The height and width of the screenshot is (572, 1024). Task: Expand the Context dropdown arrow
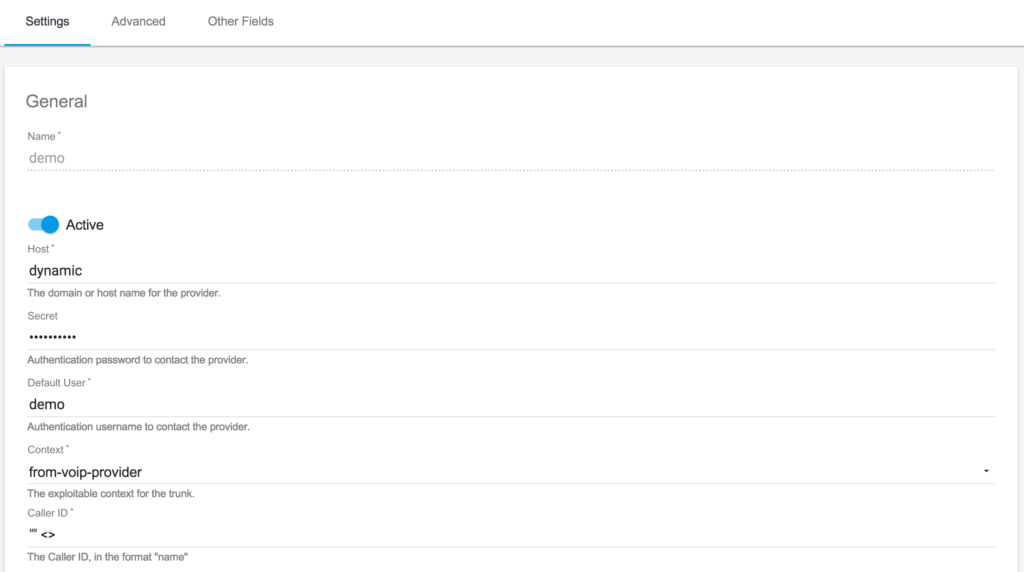tap(986, 471)
